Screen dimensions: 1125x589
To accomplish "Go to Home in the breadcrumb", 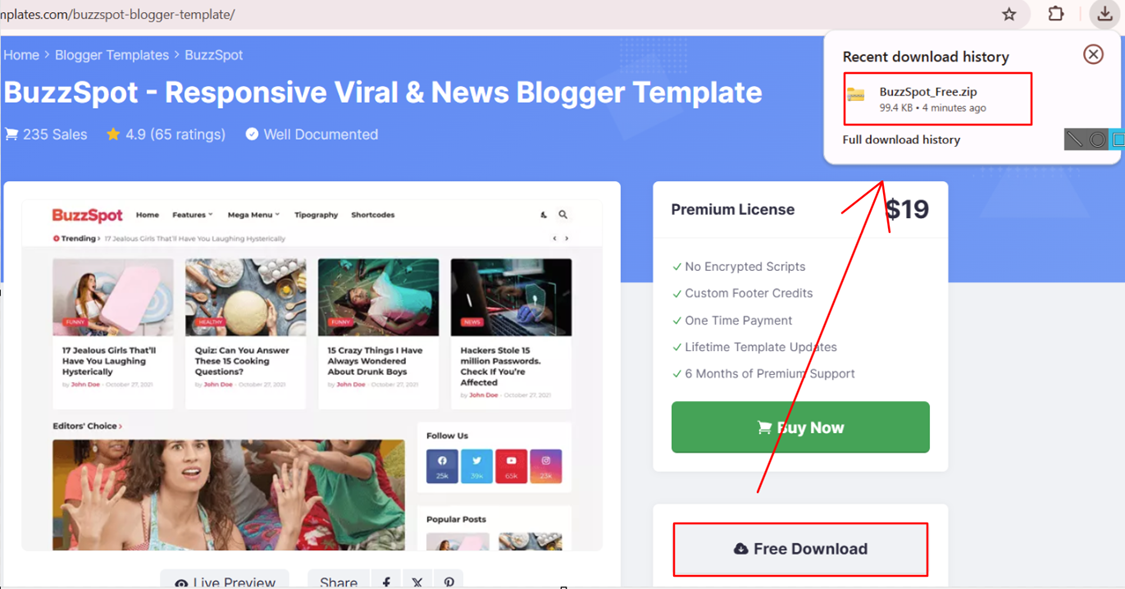I will click(22, 55).
